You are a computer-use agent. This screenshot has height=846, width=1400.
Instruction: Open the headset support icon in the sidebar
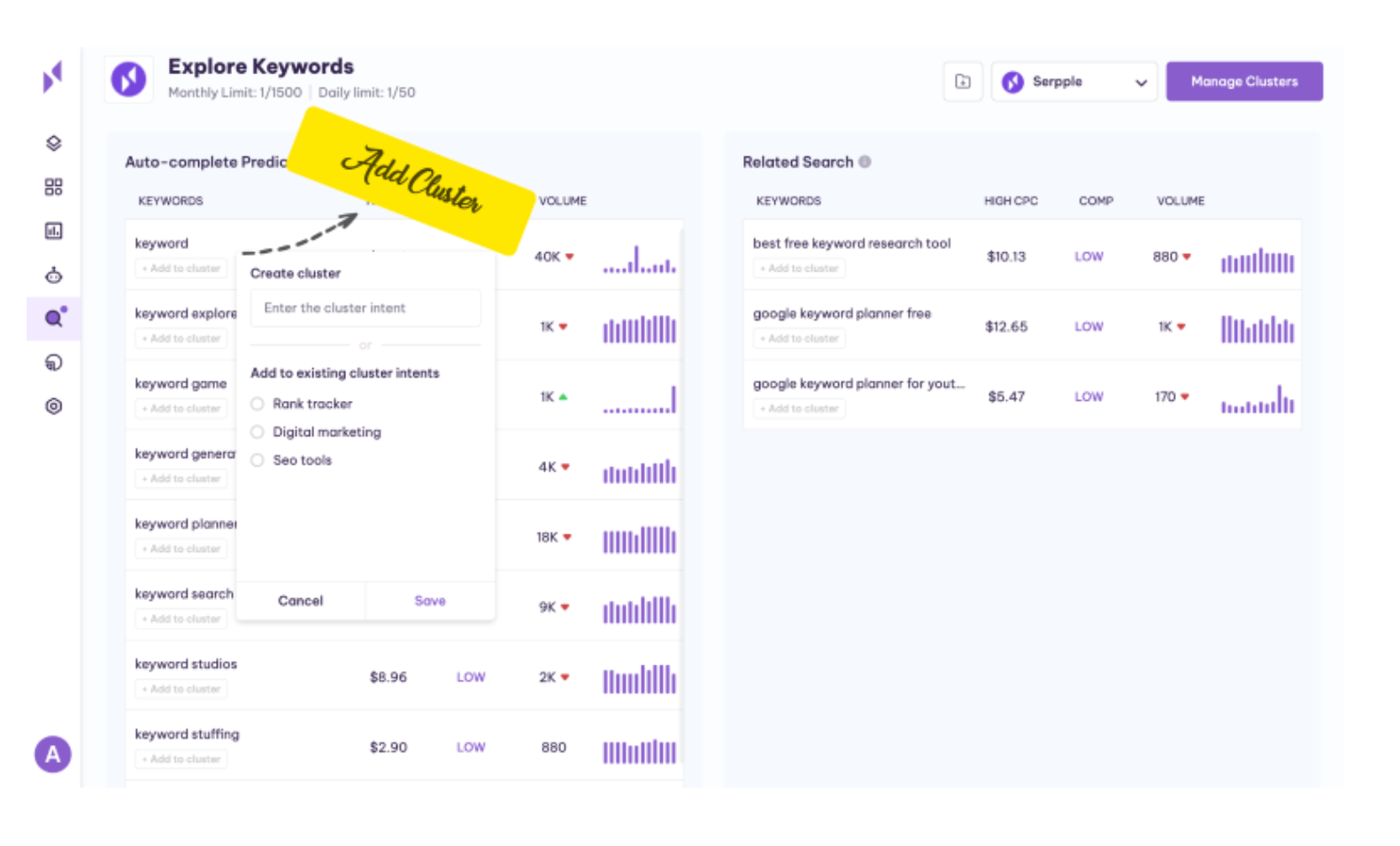pyautogui.click(x=54, y=362)
